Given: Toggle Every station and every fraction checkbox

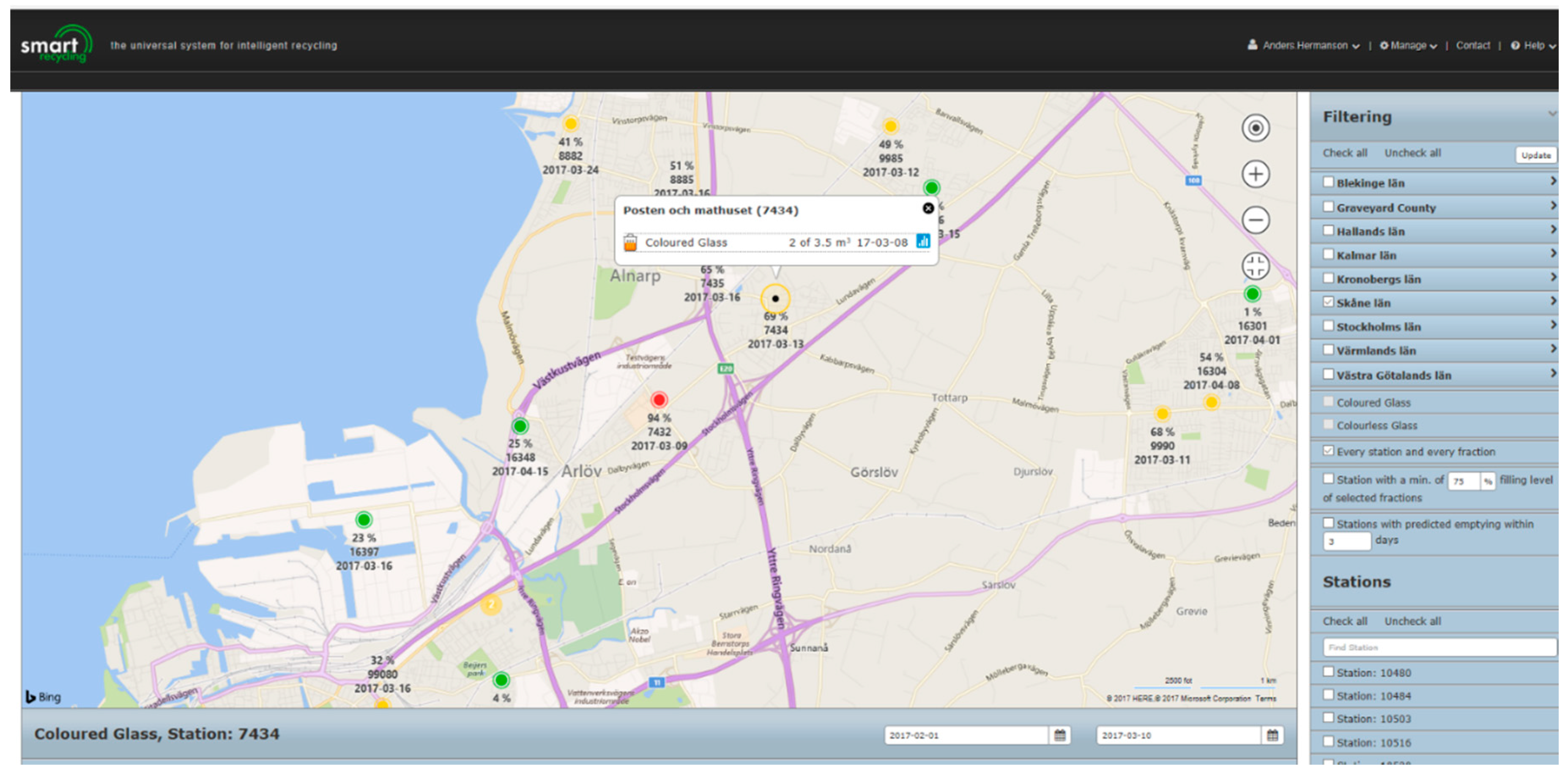Looking at the screenshot, I should pos(1328,450).
